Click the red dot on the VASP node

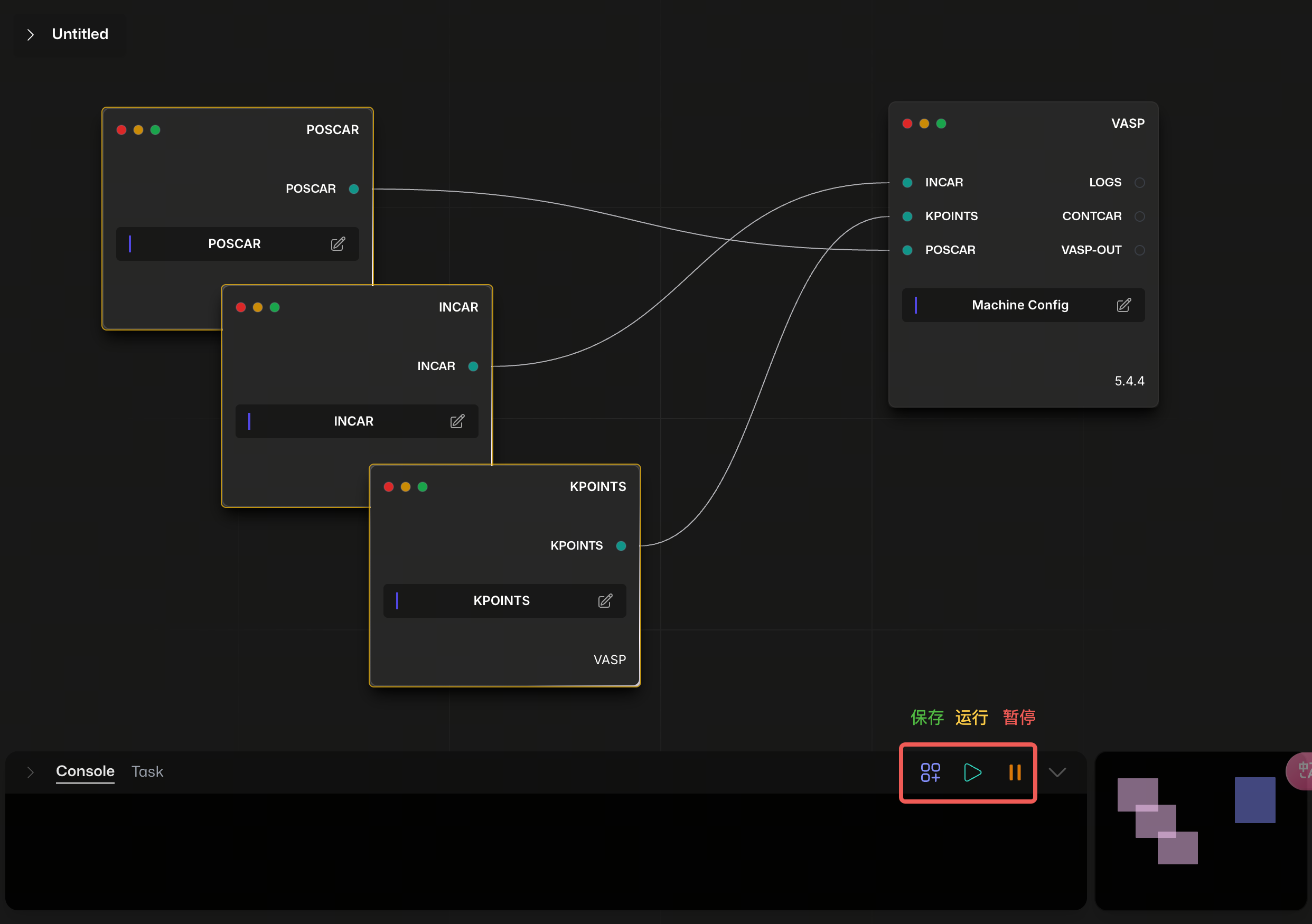point(907,124)
